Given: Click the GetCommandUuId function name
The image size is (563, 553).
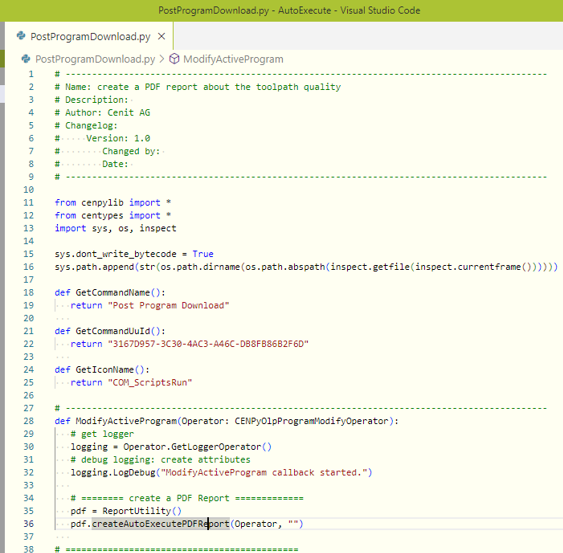Looking at the screenshot, I should pos(113,331).
